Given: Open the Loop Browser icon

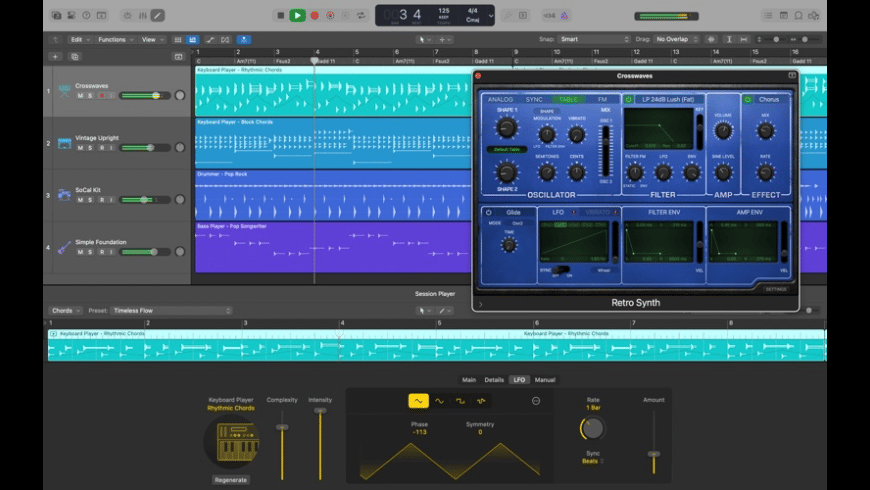Looking at the screenshot, I should [798, 16].
